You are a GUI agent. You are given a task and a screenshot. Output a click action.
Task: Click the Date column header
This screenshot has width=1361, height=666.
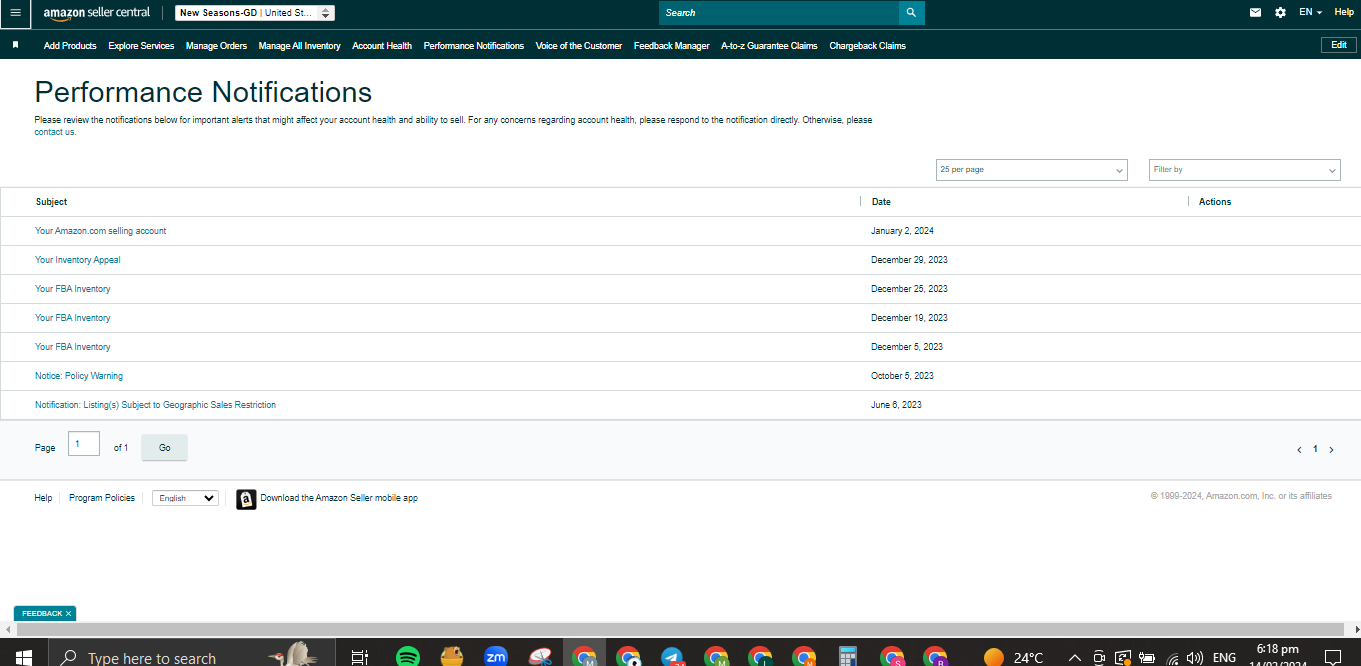tap(881, 202)
